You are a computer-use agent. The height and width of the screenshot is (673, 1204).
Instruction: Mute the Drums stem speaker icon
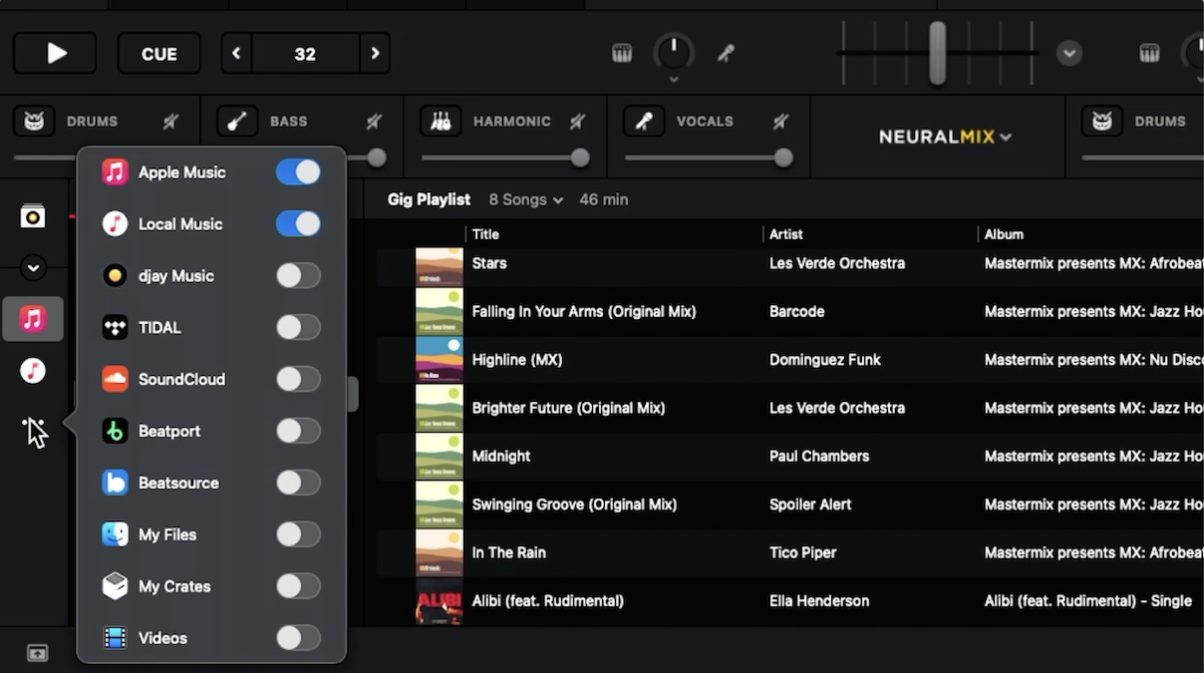tap(171, 121)
